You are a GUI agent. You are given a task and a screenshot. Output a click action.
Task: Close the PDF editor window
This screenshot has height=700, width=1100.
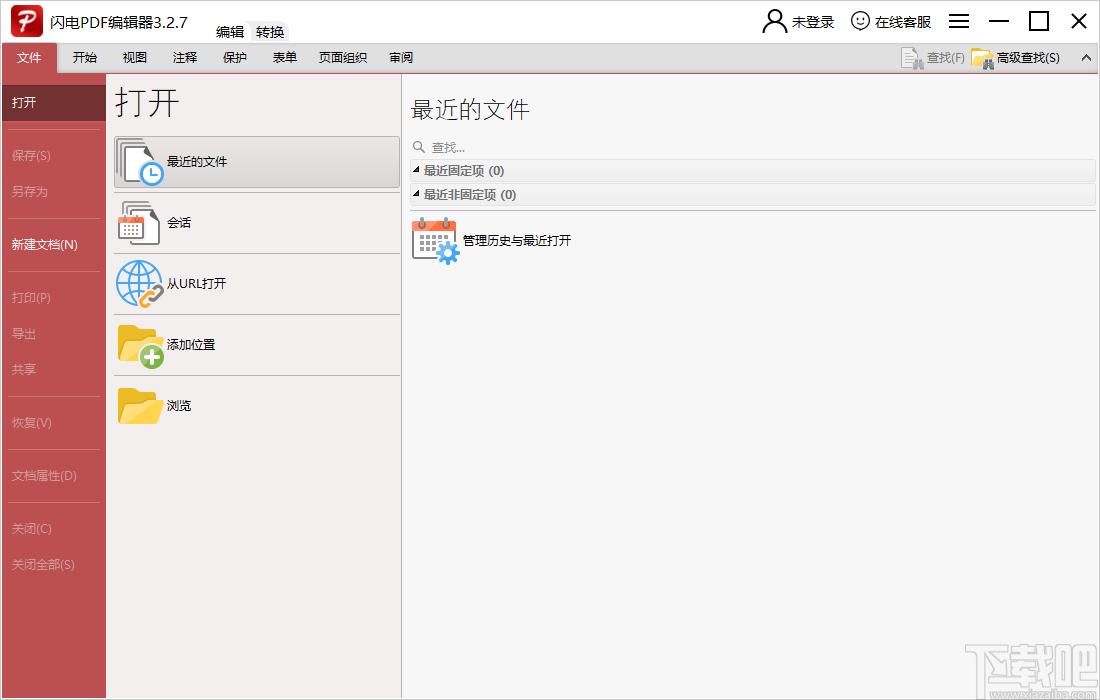point(1079,21)
